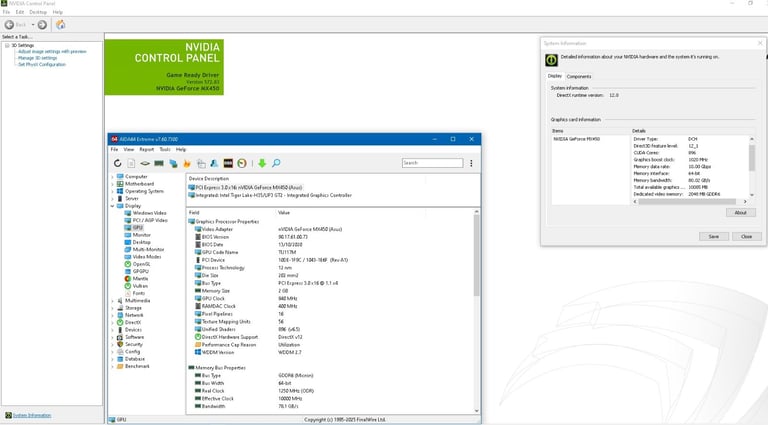The height and width of the screenshot is (425, 768).
Task: Click the green download arrow update icon
Action: point(262,164)
